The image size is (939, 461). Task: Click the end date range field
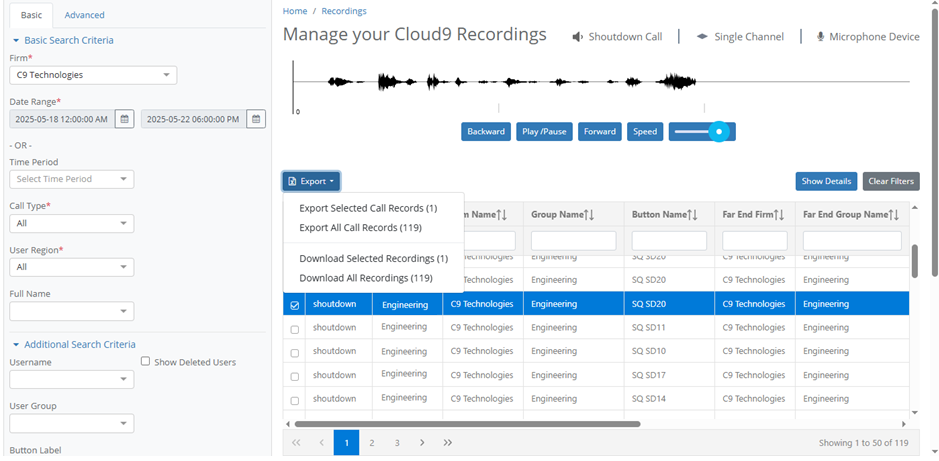(194, 119)
